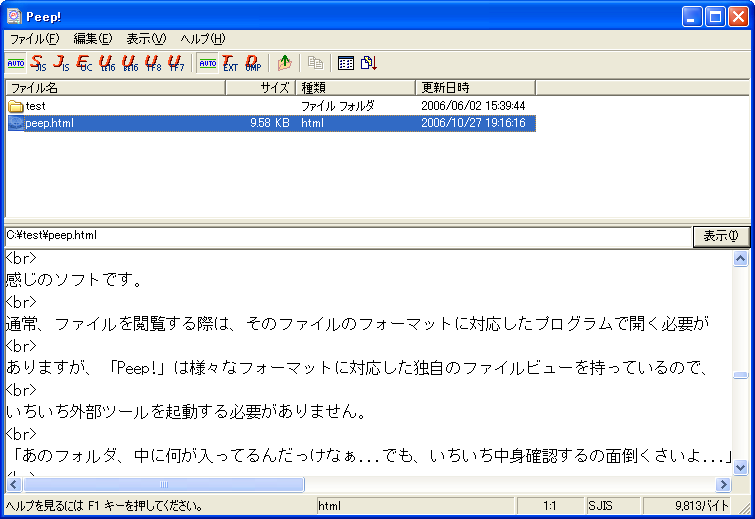This screenshot has height=519, width=755.
Task: Open the 表示(V) menu
Action: click(146, 39)
